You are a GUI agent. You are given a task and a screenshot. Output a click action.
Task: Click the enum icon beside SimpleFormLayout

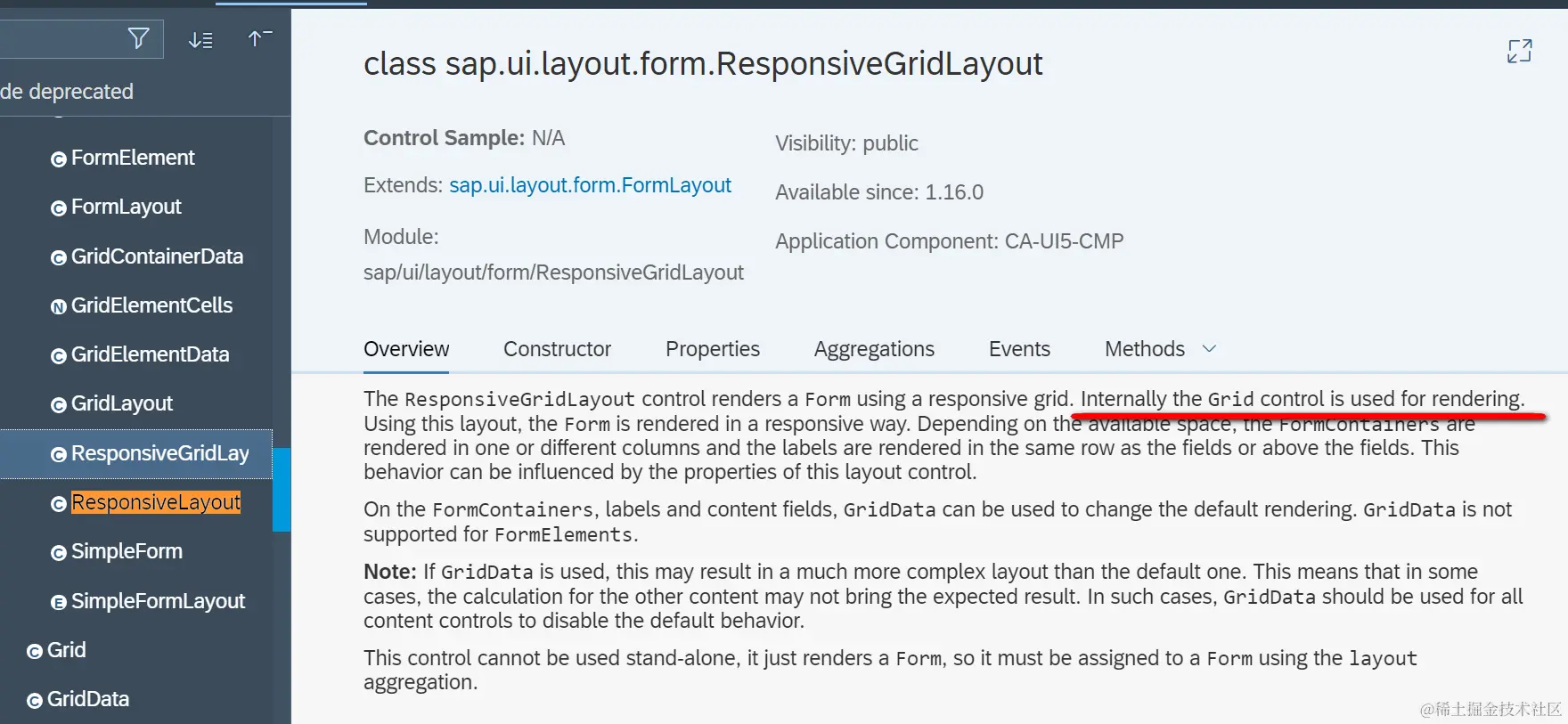(59, 603)
